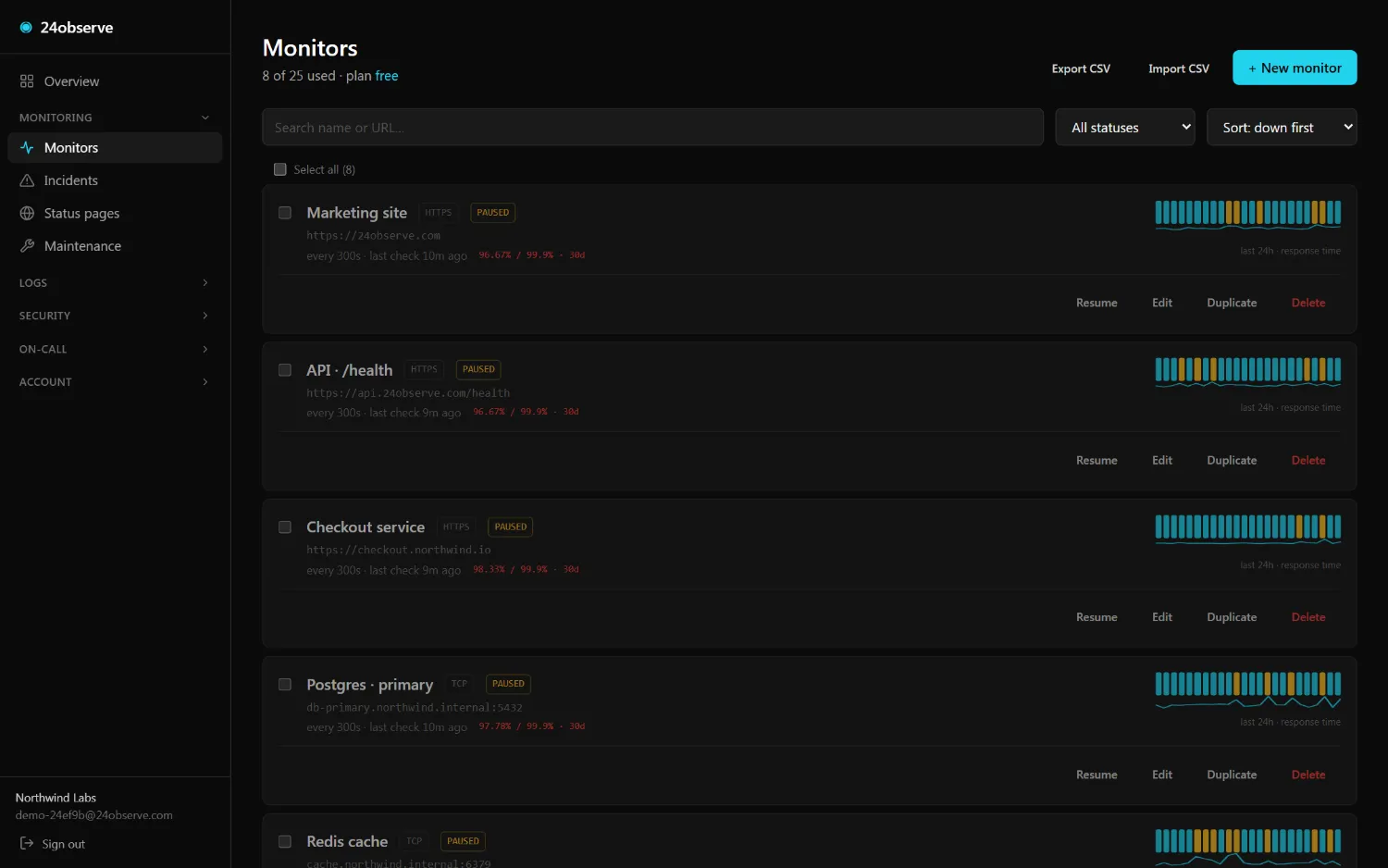Click Import CSV
Screen dimensions: 1388x868
[1179, 68]
